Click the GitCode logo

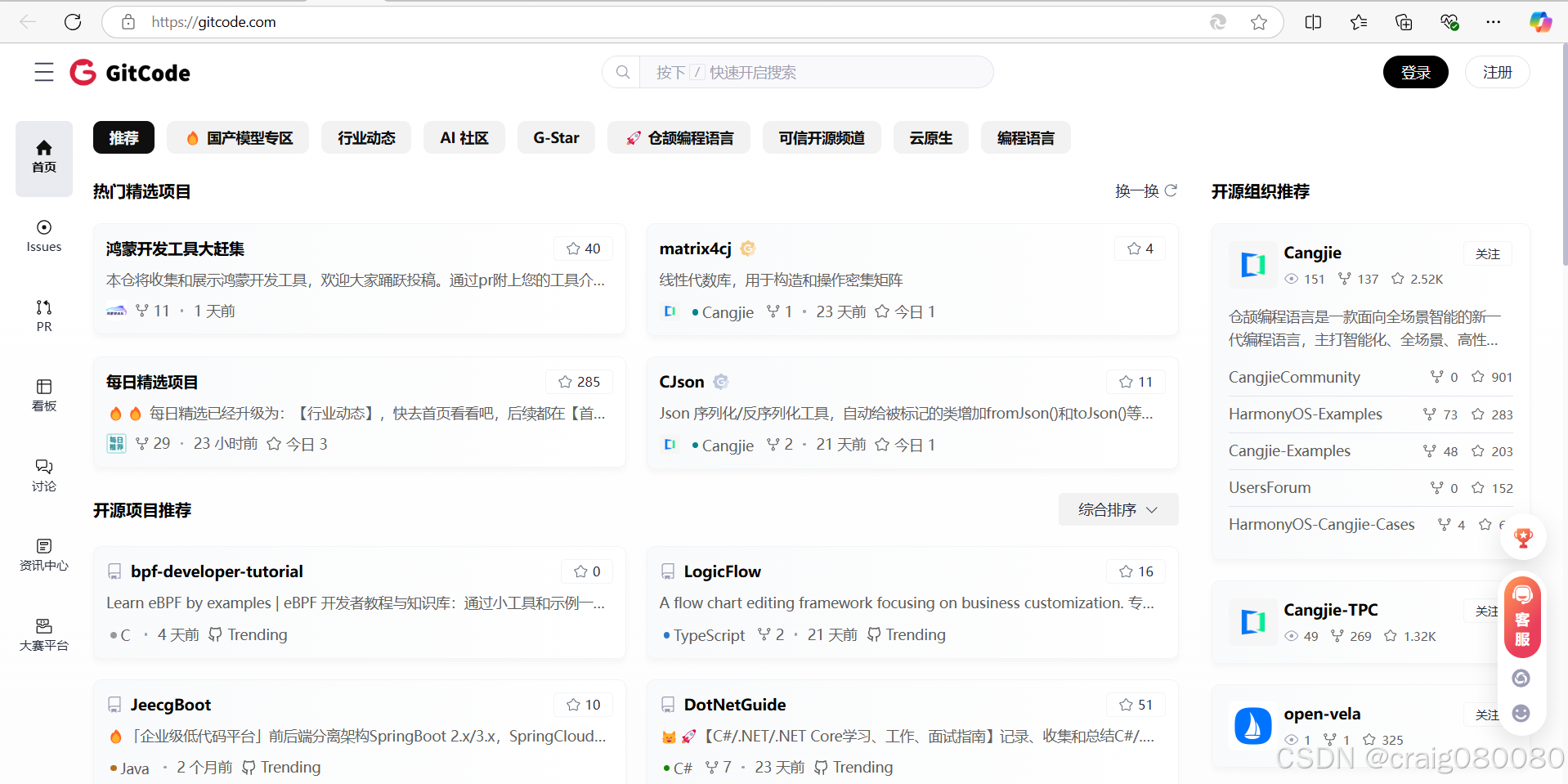[x=130, y=73]
